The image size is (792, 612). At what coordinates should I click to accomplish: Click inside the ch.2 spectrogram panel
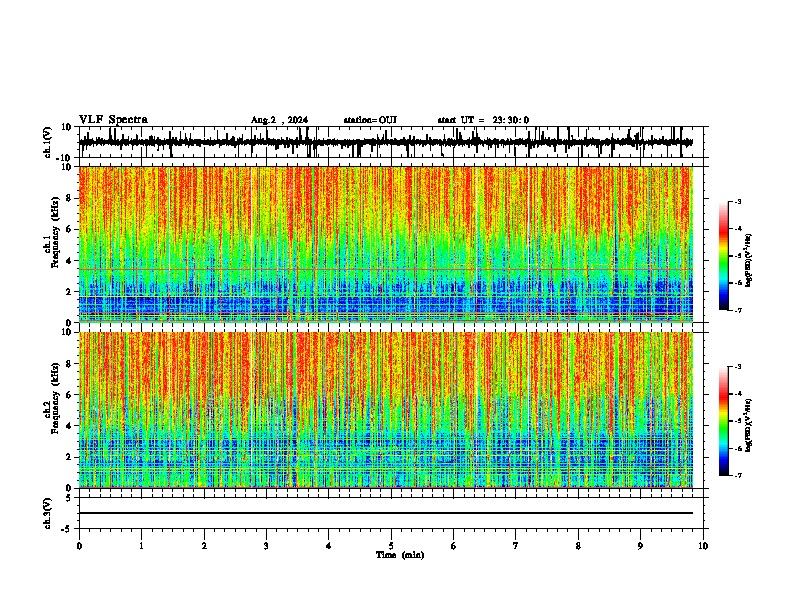(386, 410)
